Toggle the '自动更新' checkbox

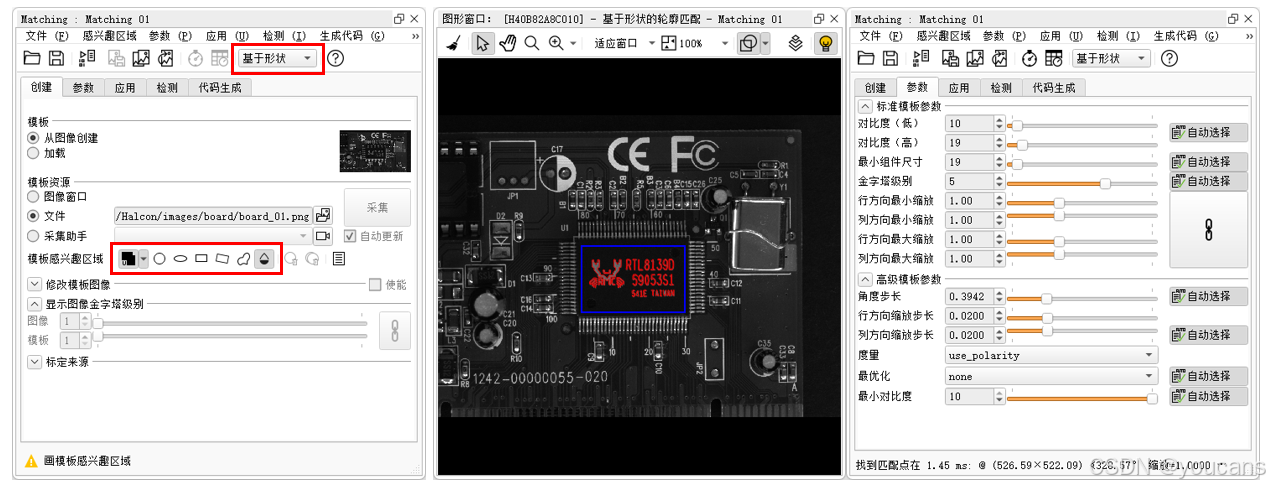pyautogui.click(x=350, y=236)
